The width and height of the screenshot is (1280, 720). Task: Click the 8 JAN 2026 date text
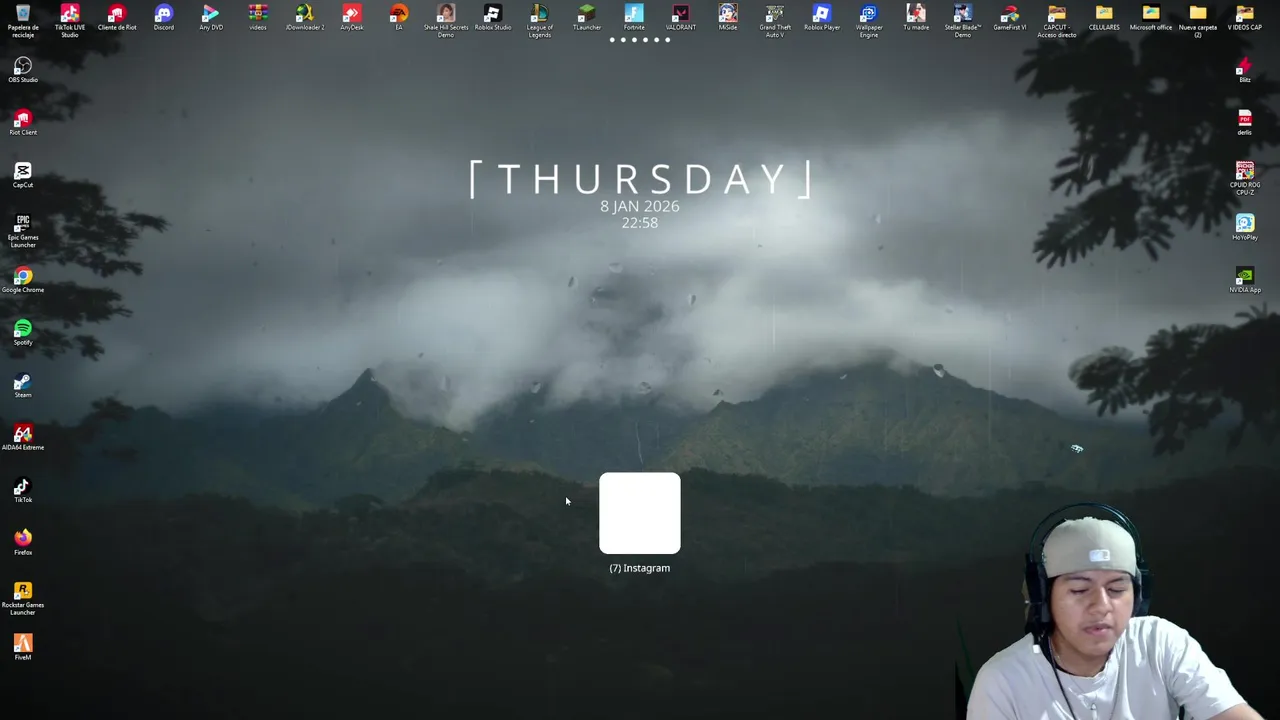coord(640,206)
